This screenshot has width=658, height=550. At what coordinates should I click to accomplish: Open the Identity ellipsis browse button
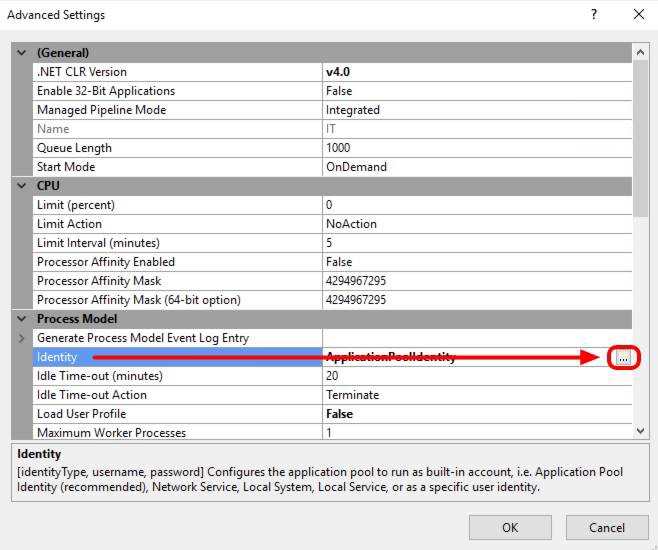point(624,357)
